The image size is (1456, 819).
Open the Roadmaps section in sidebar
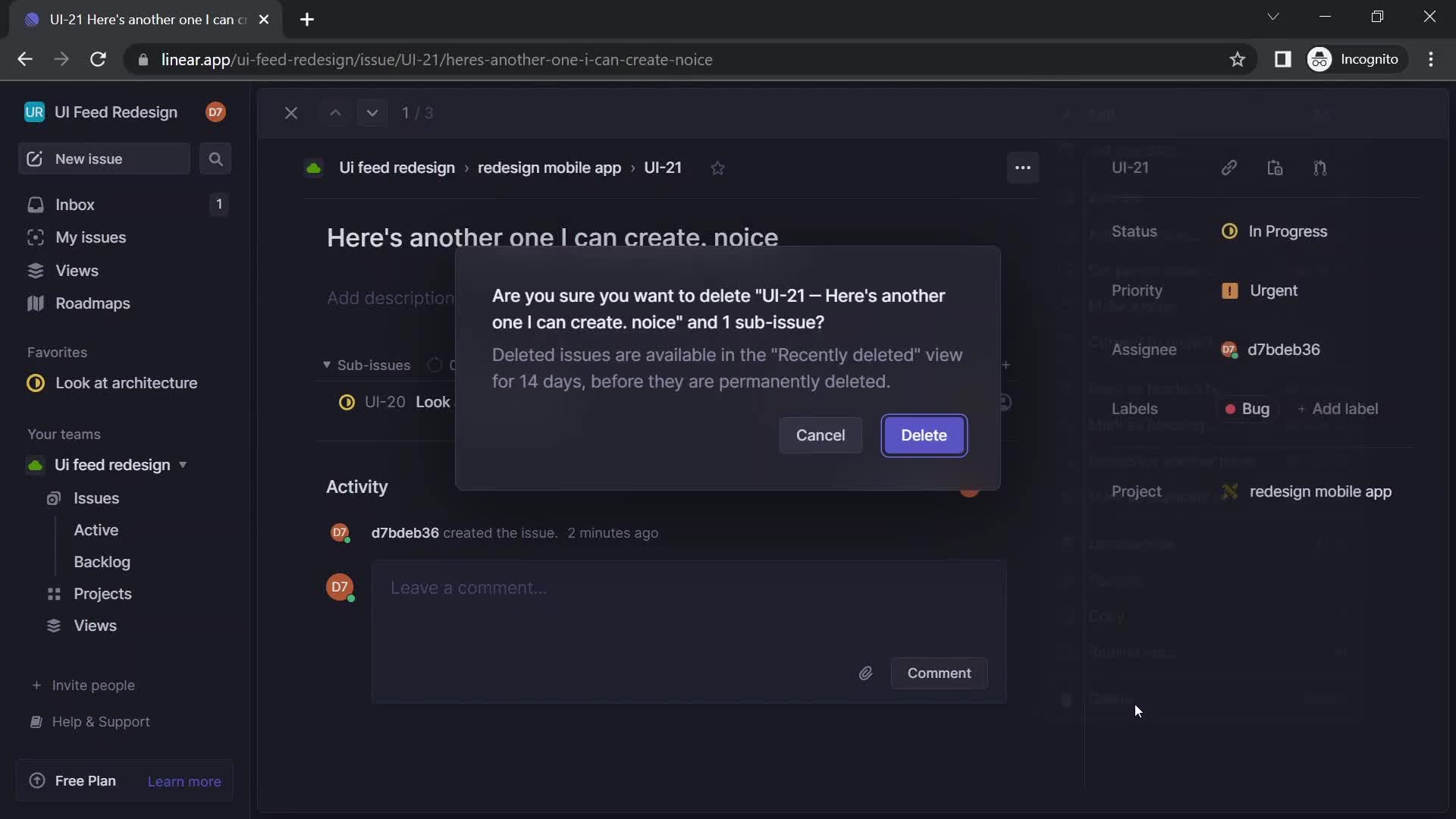pos(92,304)
